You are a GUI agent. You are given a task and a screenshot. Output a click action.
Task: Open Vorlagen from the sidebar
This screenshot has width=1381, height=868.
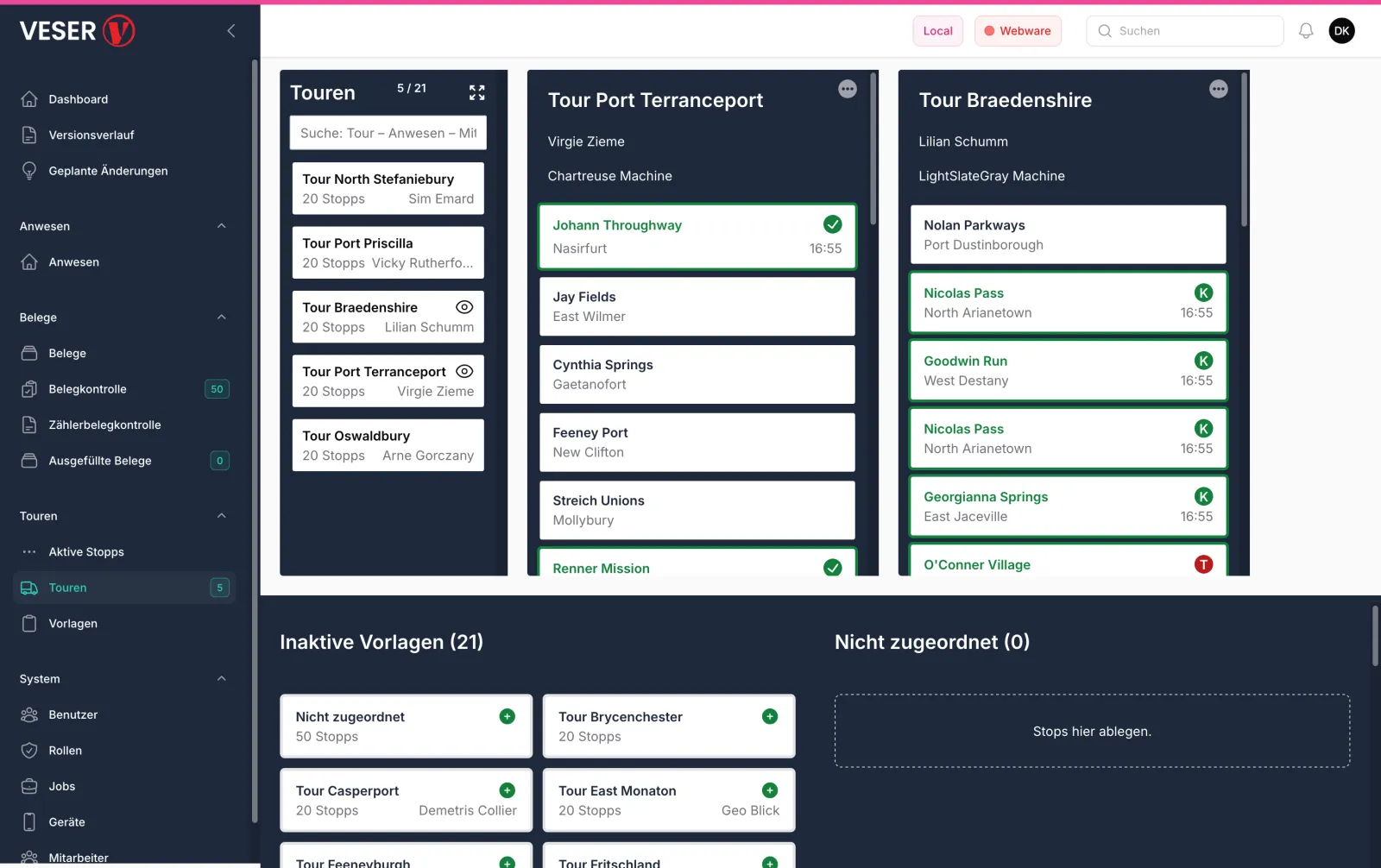73,623
